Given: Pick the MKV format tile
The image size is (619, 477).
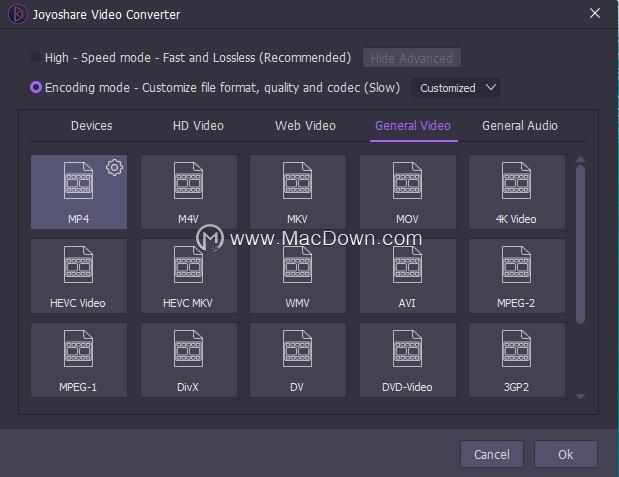Looking at the screenshot, I should click(x=298, y=192).
